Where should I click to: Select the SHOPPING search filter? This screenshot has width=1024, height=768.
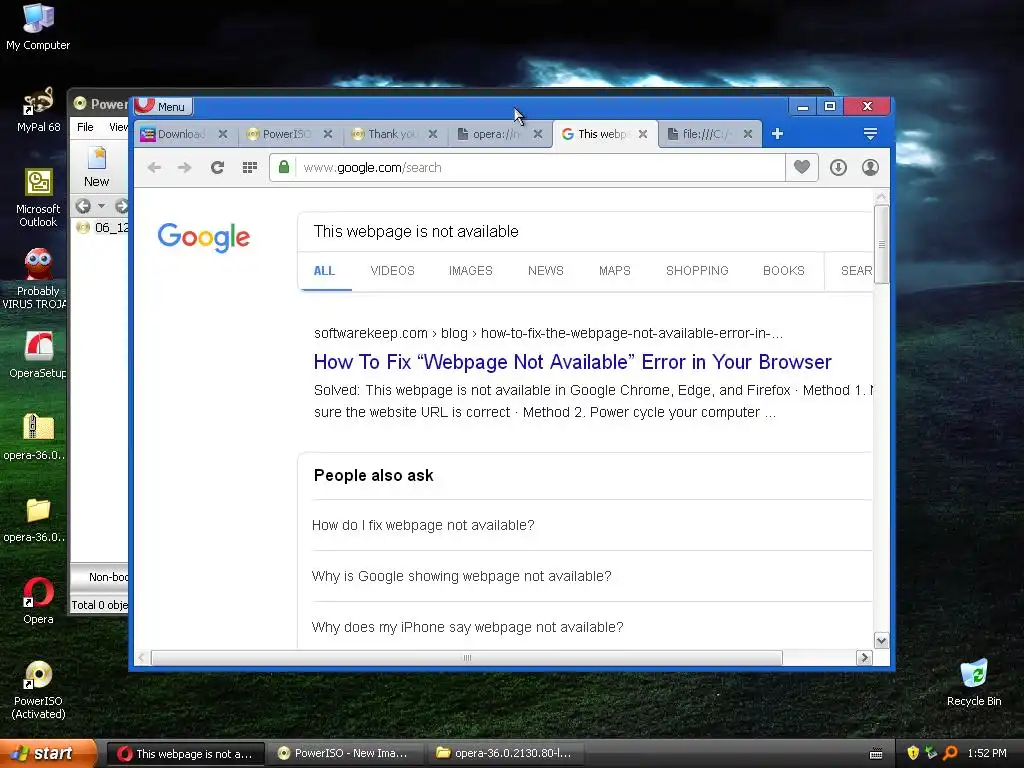point(697,271)
